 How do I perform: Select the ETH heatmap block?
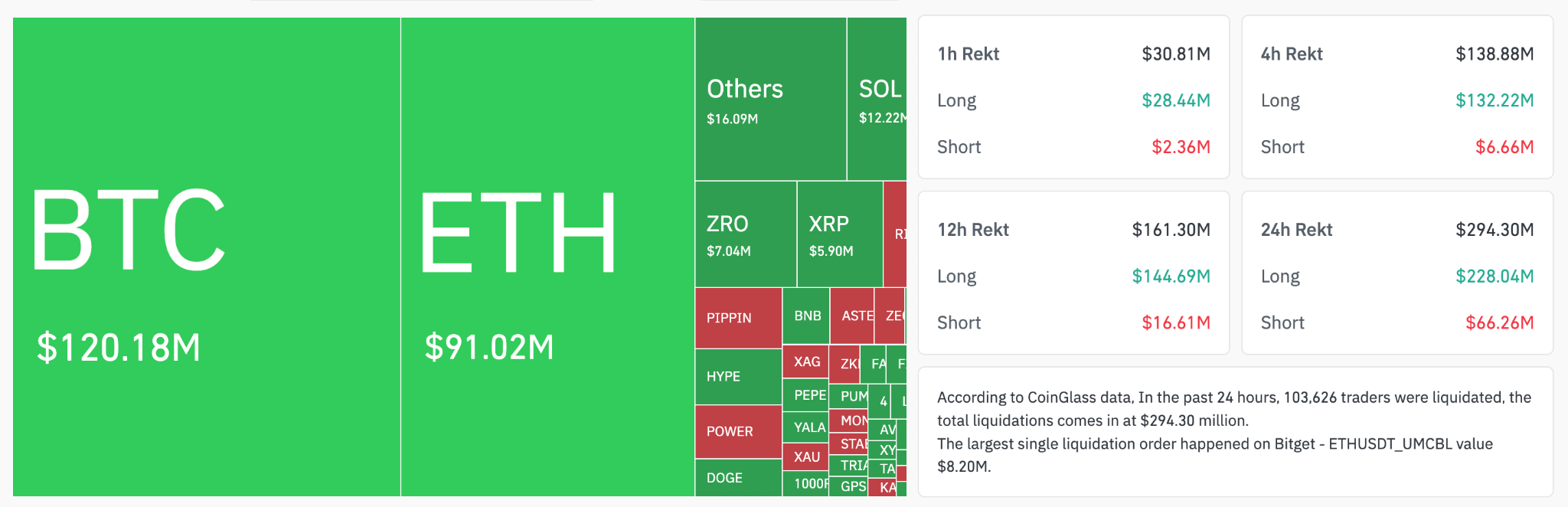click(547, 257)
